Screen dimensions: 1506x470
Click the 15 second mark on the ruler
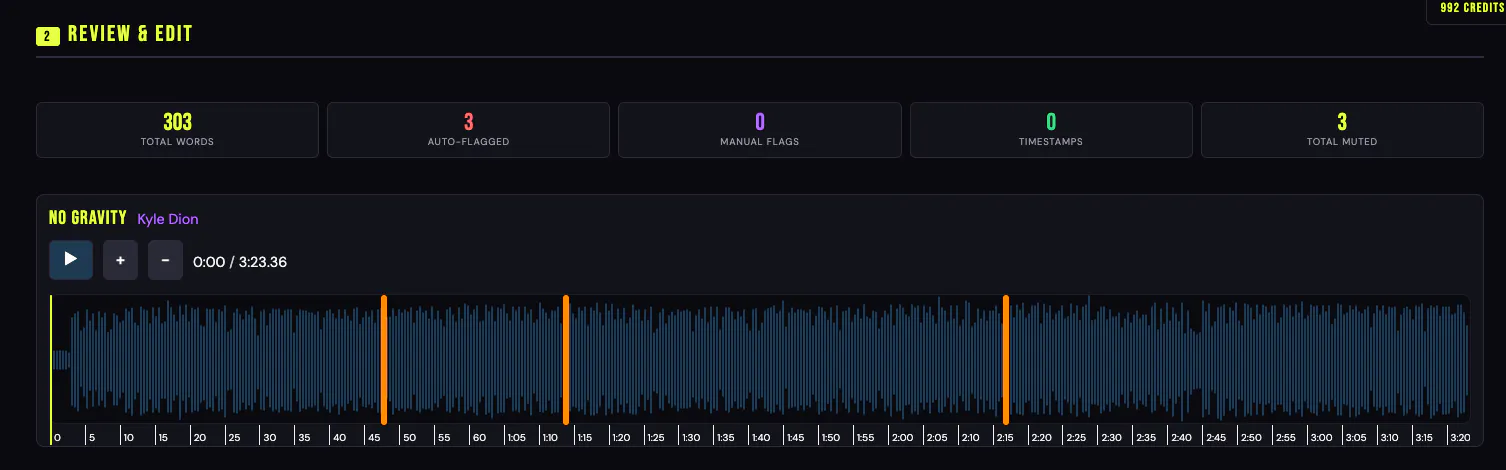(x=164, y=437)
